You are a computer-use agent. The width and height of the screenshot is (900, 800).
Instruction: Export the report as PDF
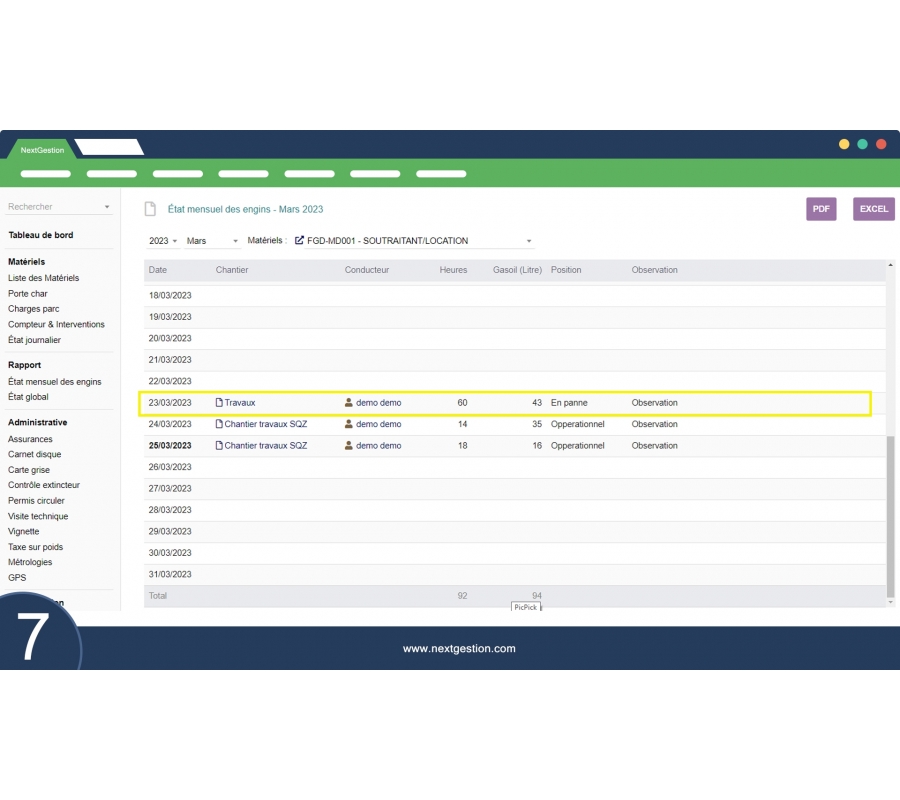(821, 209)
